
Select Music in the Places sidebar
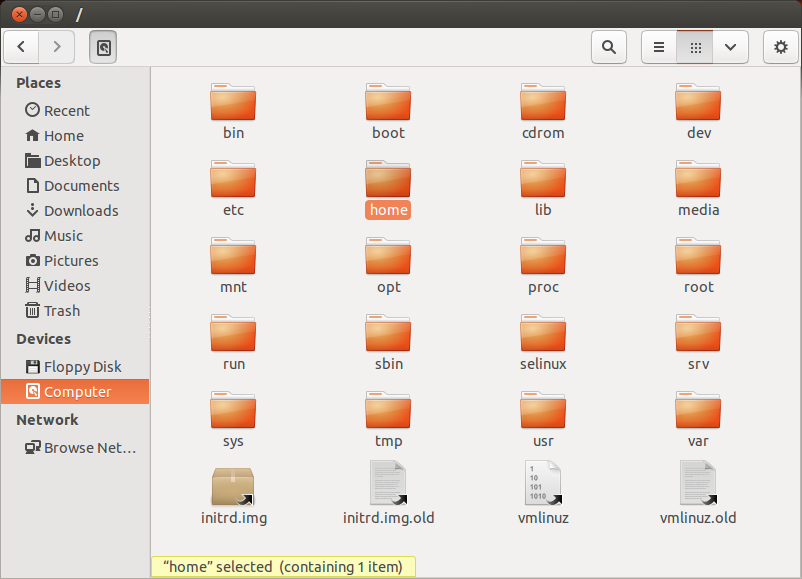point(63,236)
